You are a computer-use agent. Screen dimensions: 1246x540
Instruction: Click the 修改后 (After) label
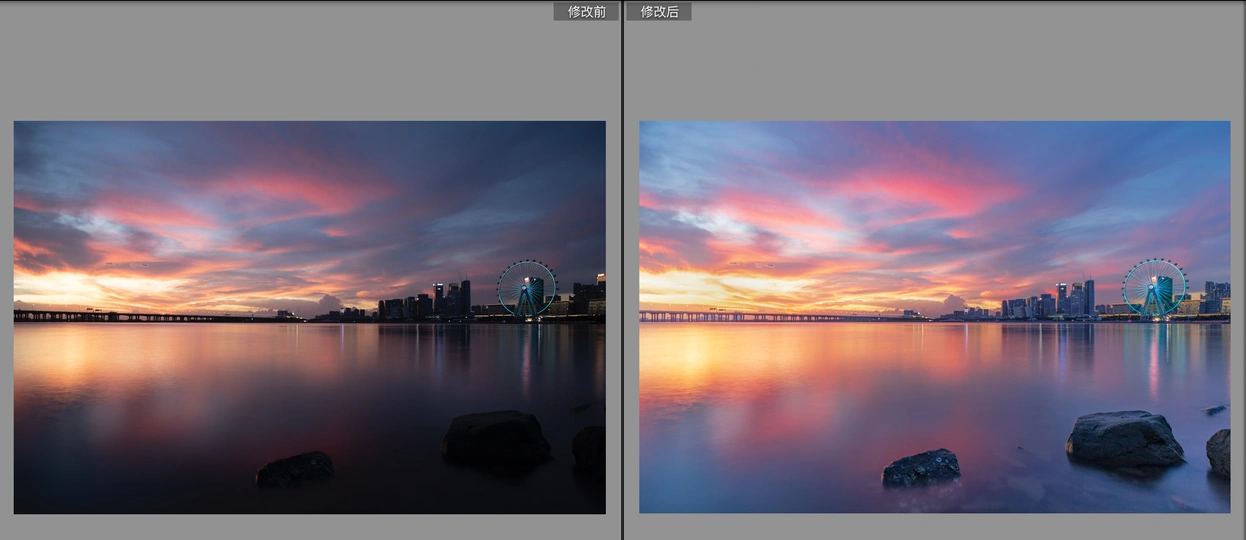[x=659, y=12]
